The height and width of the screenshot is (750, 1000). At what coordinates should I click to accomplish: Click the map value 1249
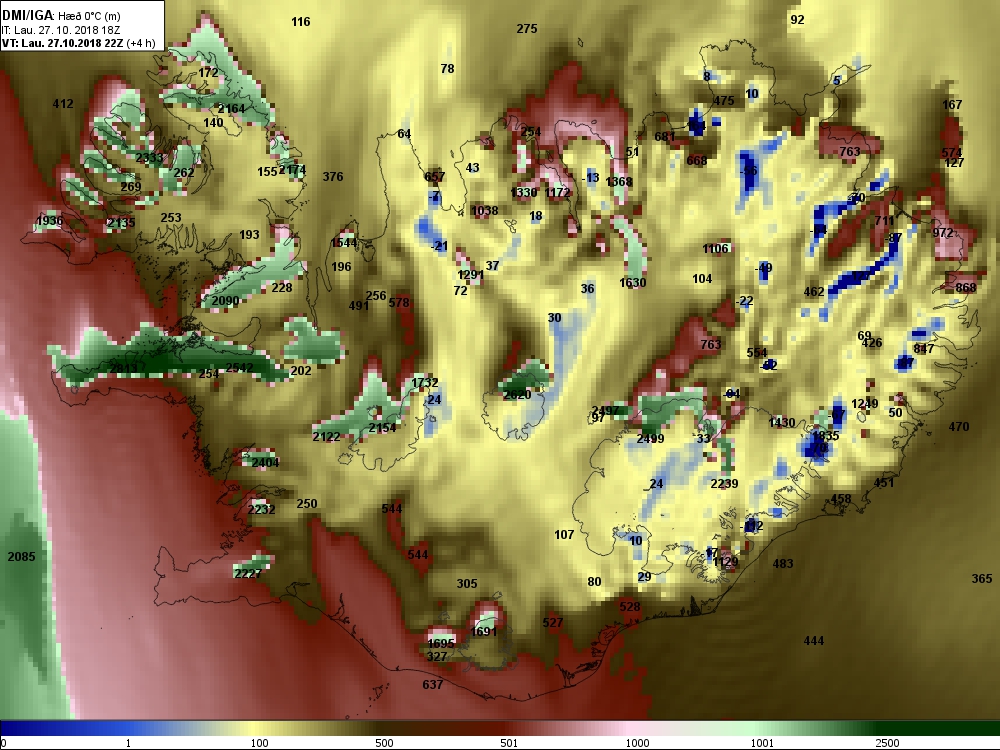[x=864, y=404]
